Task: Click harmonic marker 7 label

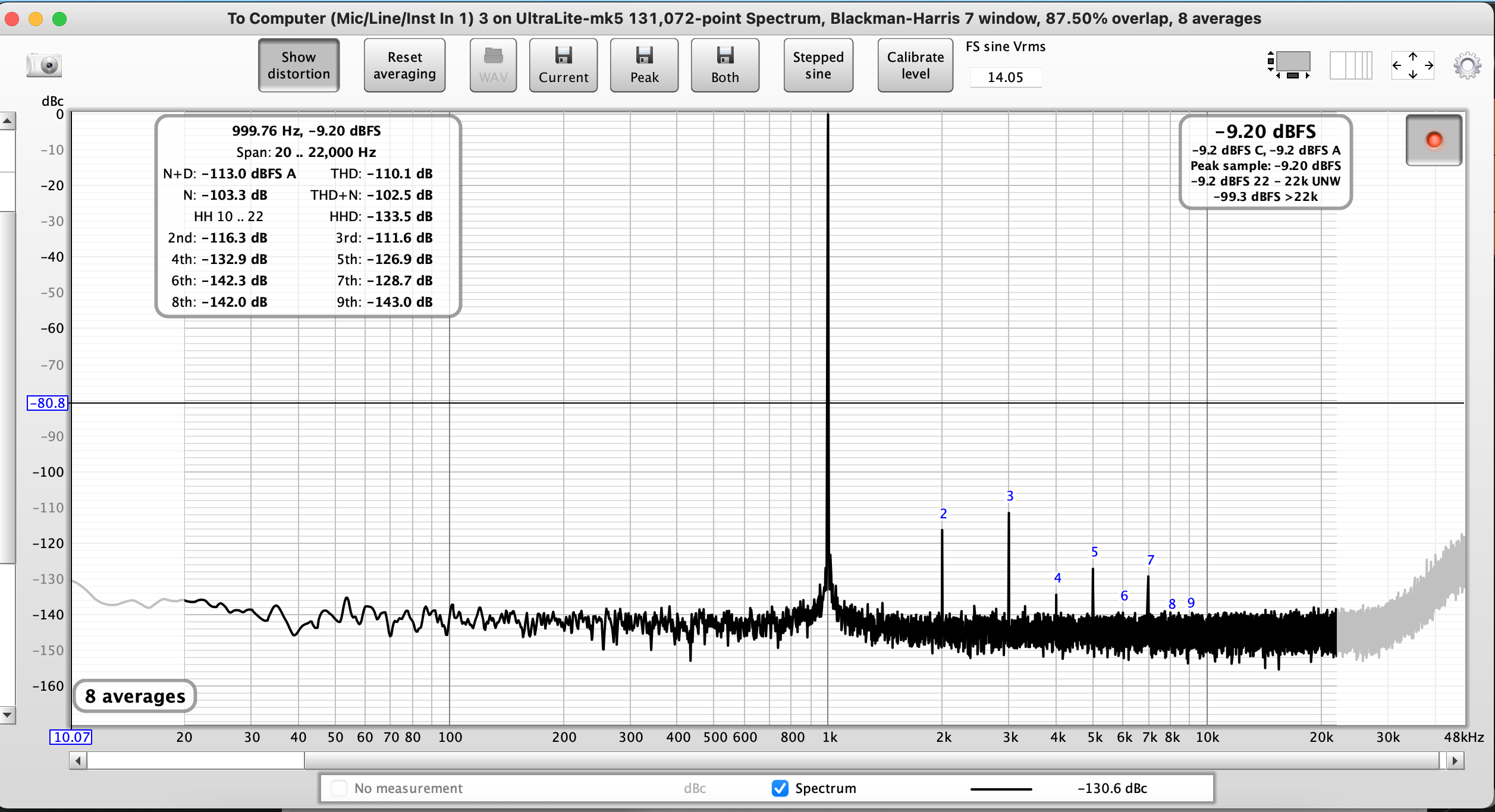Action: (x=1151, y=560)
